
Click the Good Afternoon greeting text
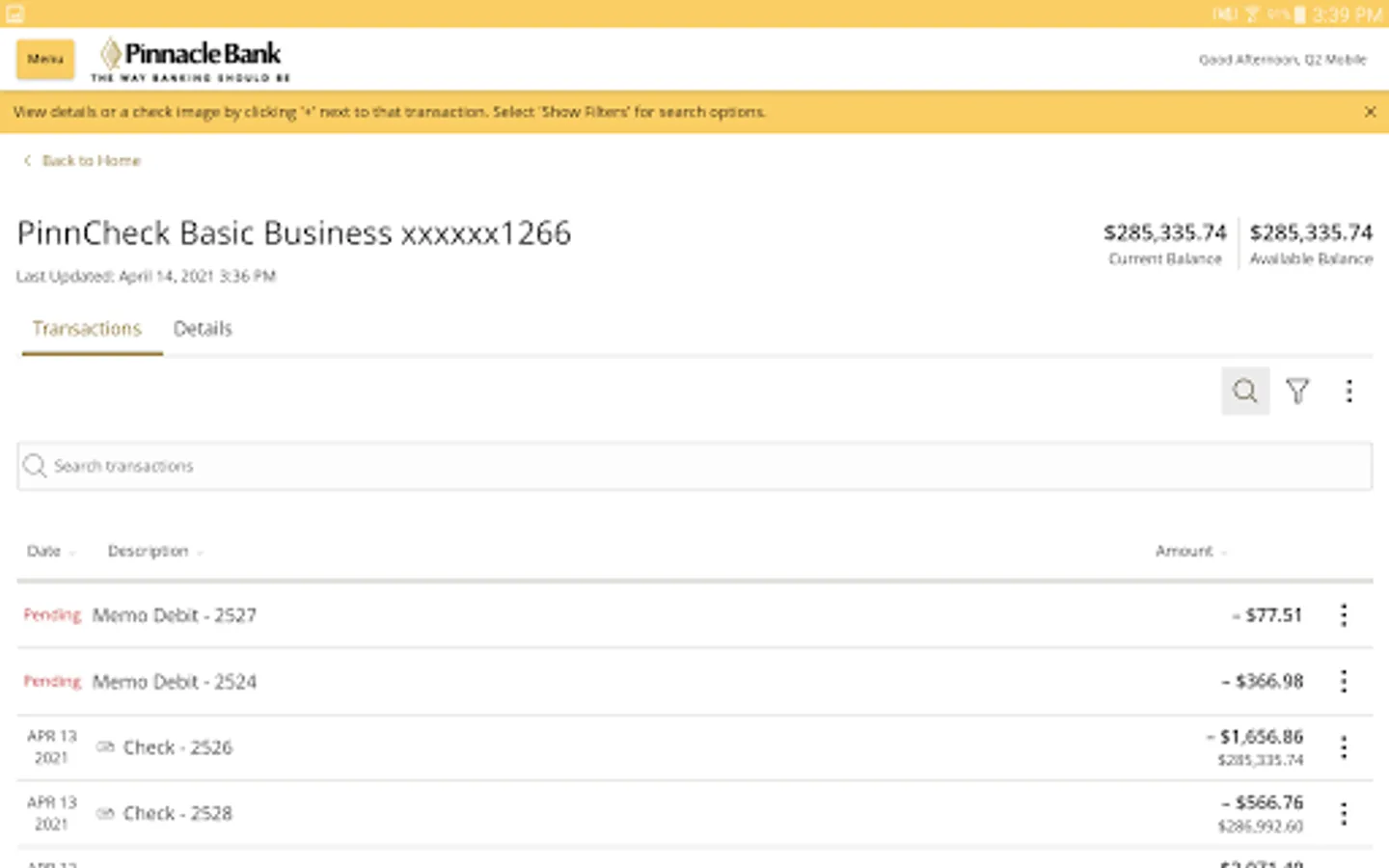click(1283, 60)
